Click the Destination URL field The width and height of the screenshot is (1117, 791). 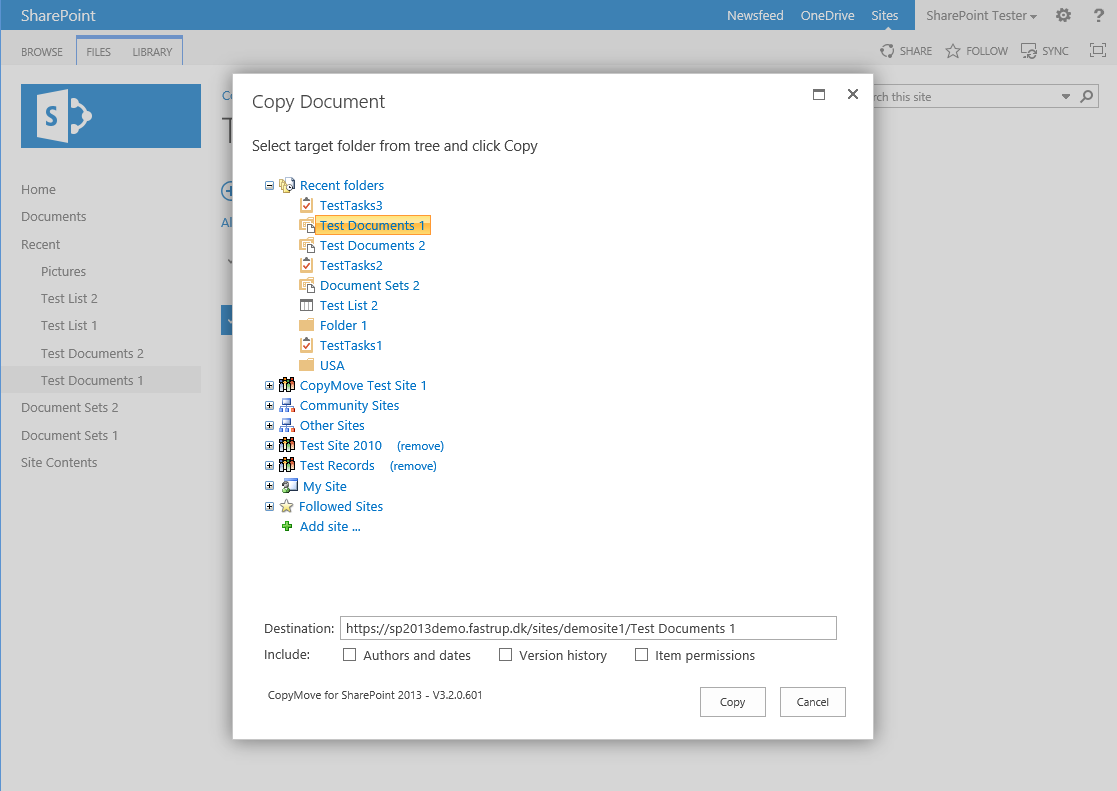(588, 628)
